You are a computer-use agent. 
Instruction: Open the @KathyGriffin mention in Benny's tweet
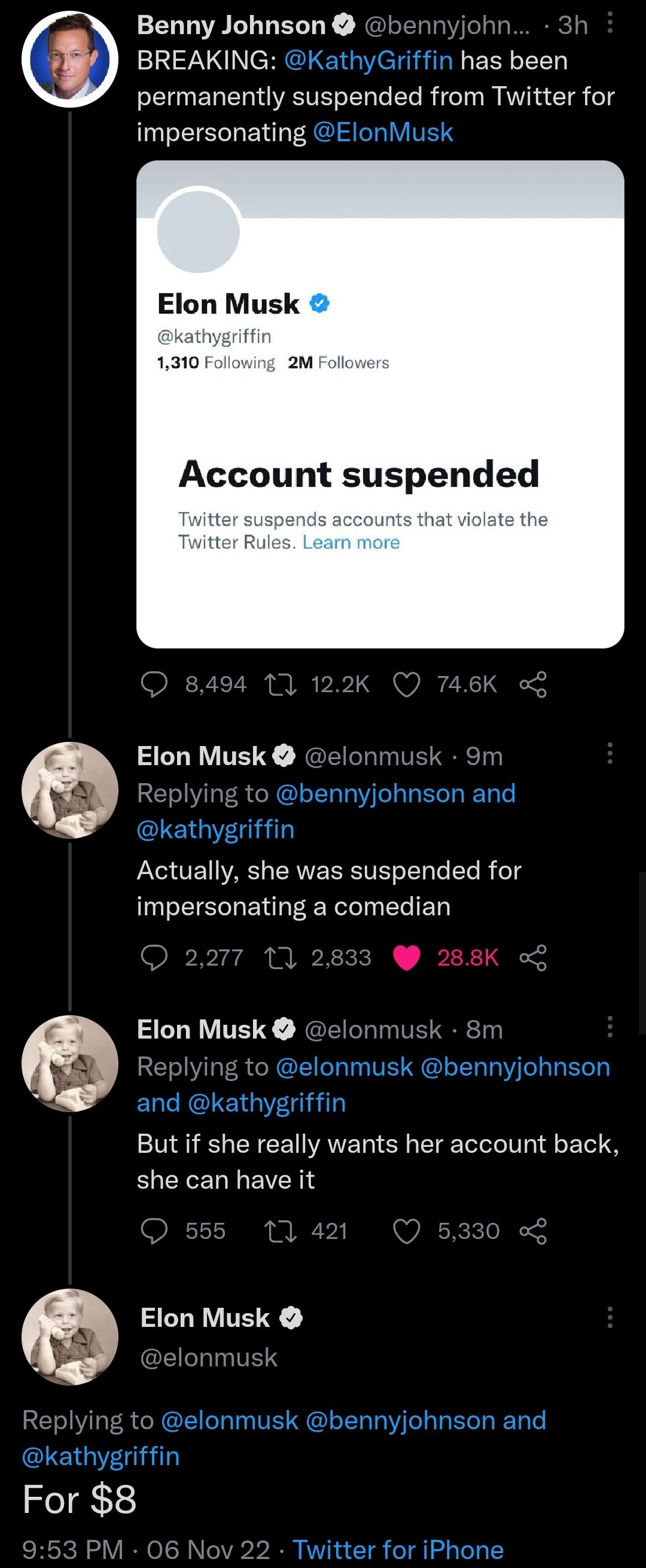[368, 60]
